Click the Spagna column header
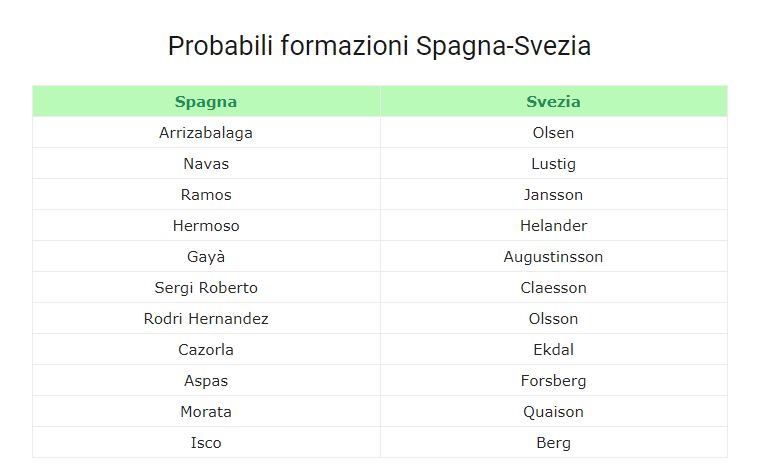 point(206,101)
